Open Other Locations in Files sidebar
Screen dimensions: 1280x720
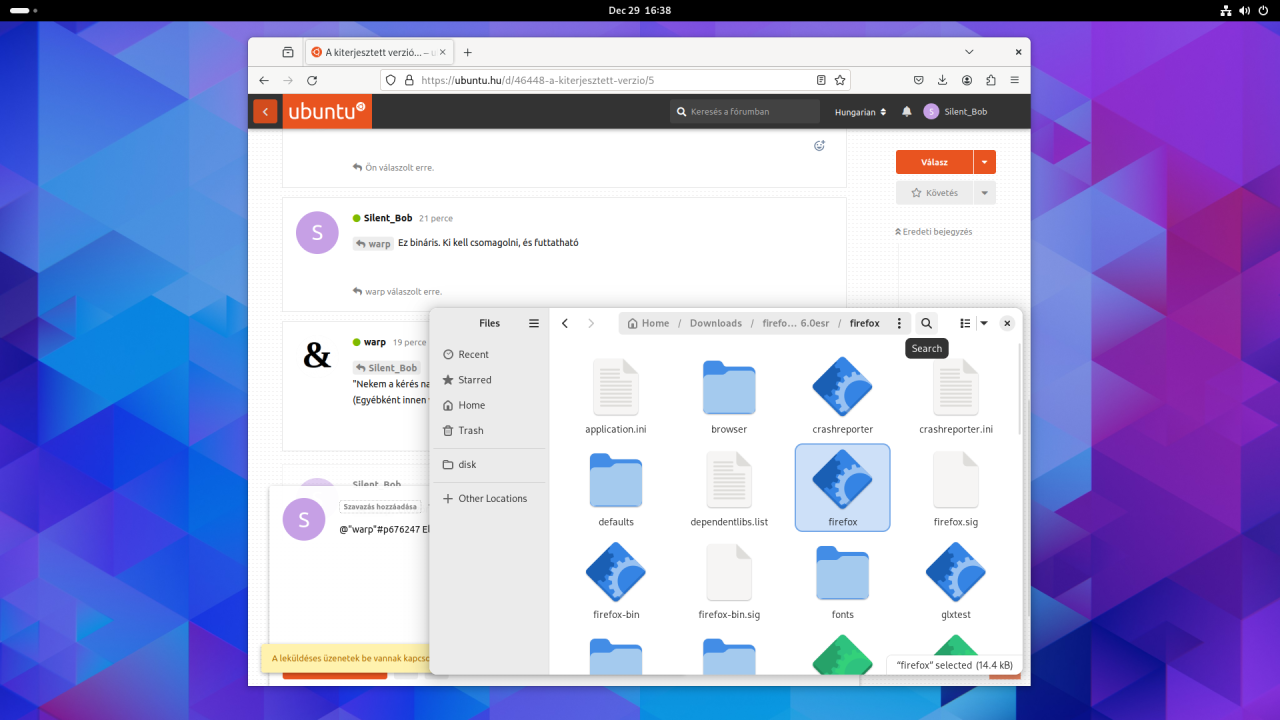click(488, 498)
